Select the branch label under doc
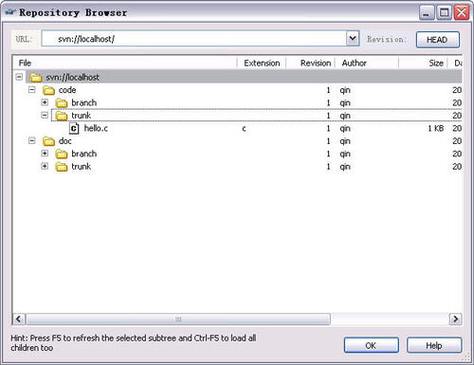The height and width of the screenshot is (365, 474). pos(84,154)
